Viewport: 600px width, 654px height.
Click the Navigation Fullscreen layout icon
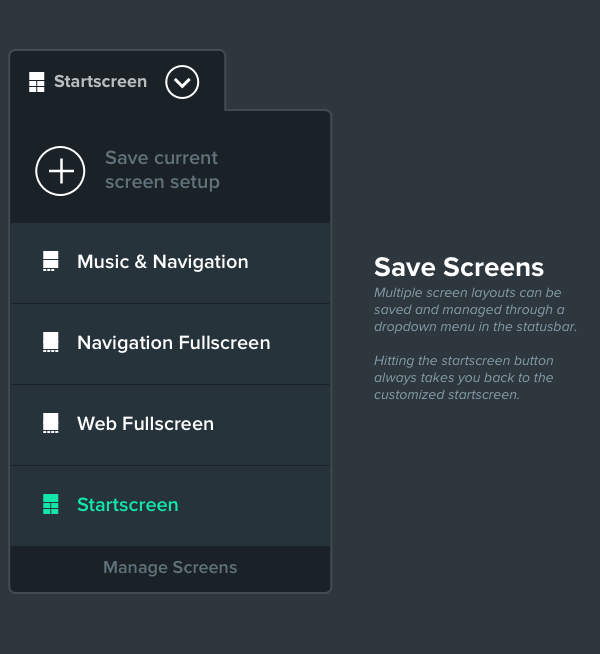[51, 342]
